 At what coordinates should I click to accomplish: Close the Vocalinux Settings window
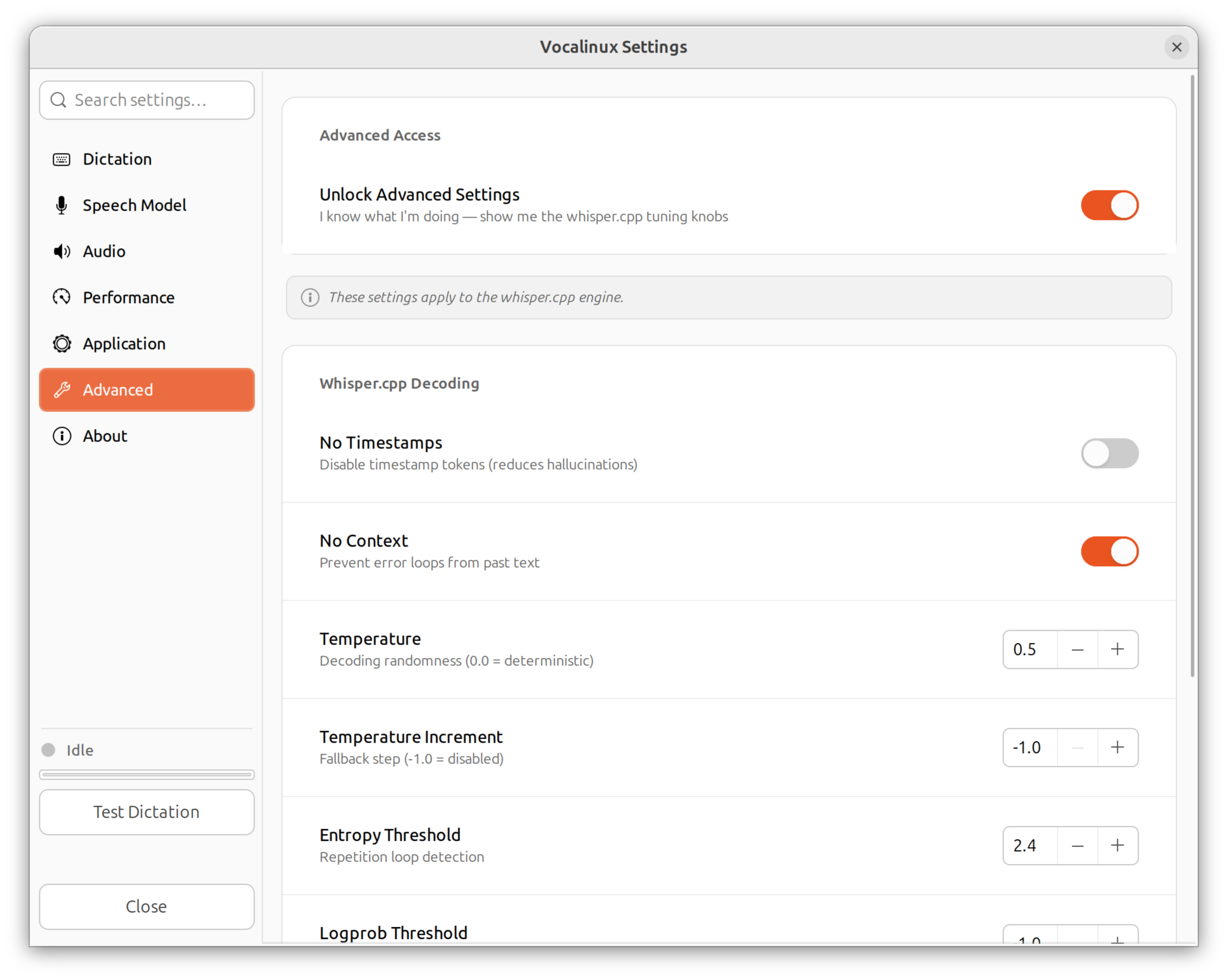point(1177,47)
